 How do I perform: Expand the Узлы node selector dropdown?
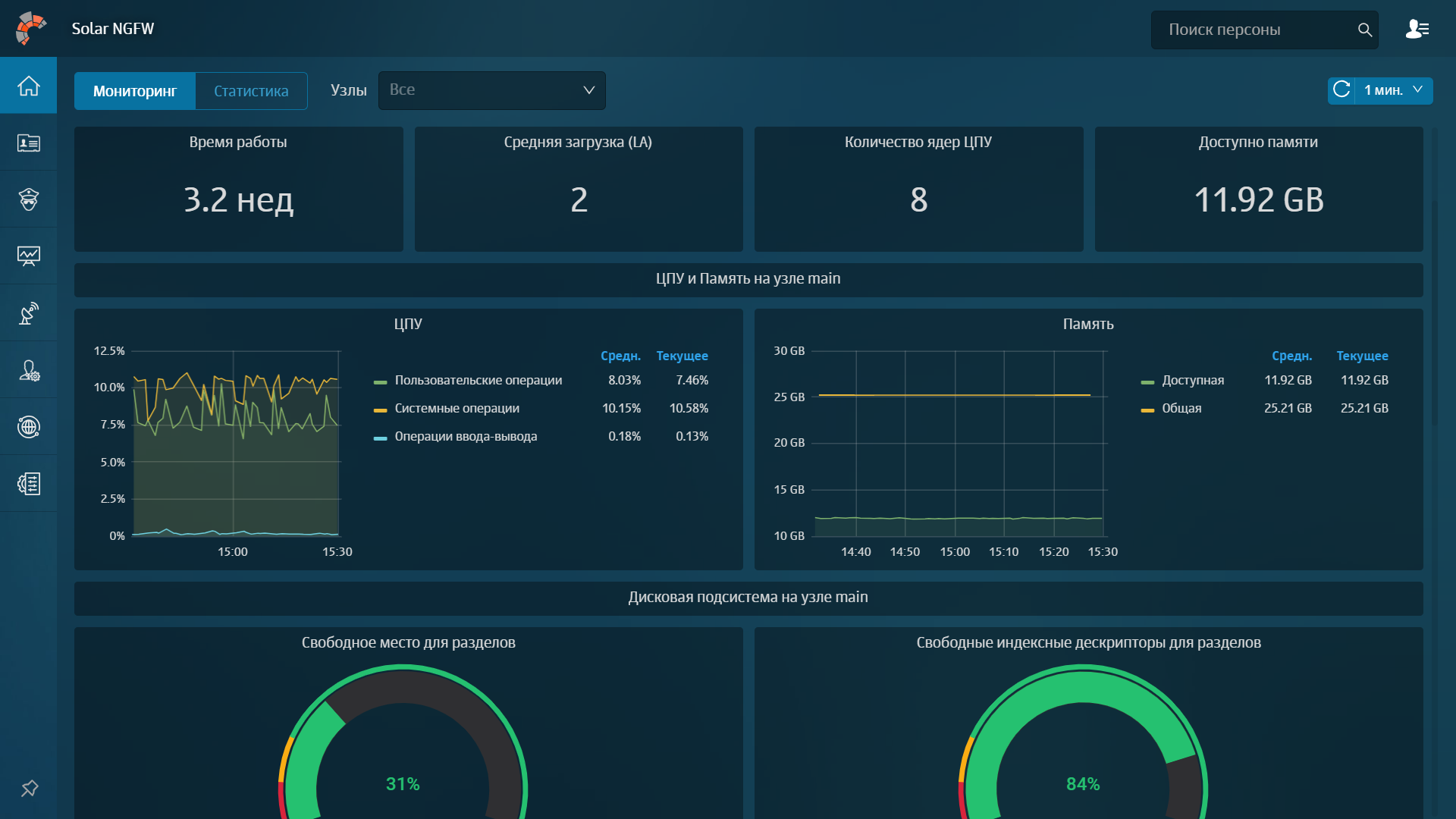[x=491, y=90]
